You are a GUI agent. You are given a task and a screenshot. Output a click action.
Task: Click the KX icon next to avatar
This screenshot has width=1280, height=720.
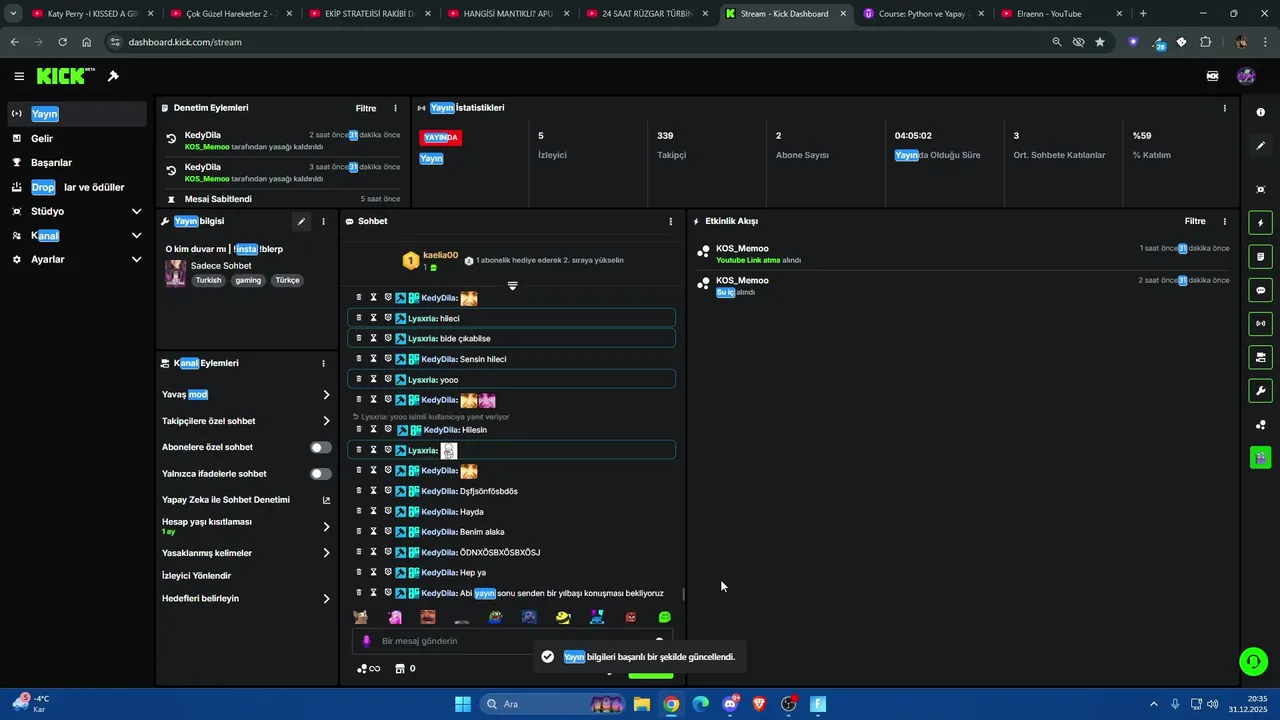click(1213, 76)
